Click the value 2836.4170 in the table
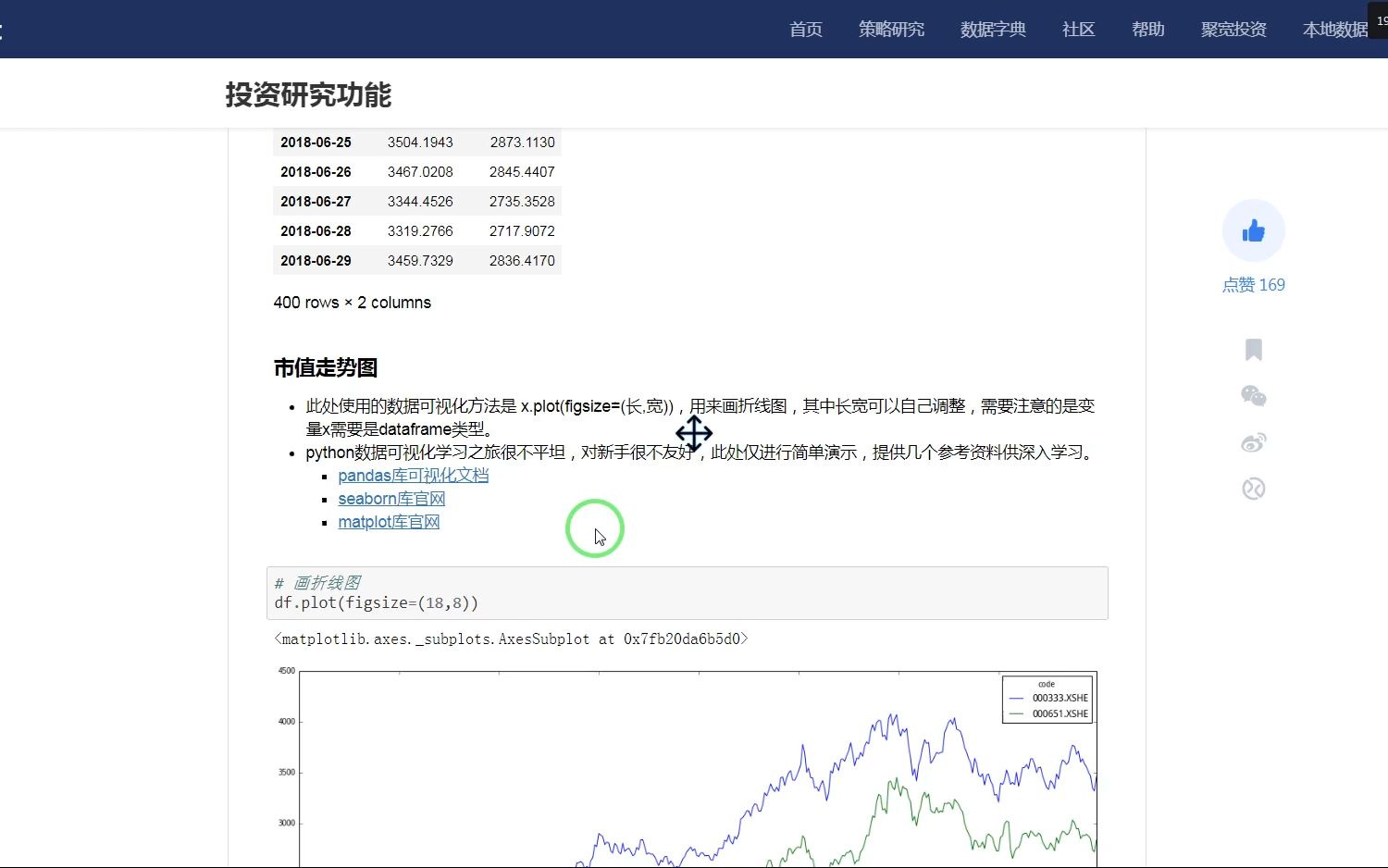The image size is (1388, 868). coord(522,261)
